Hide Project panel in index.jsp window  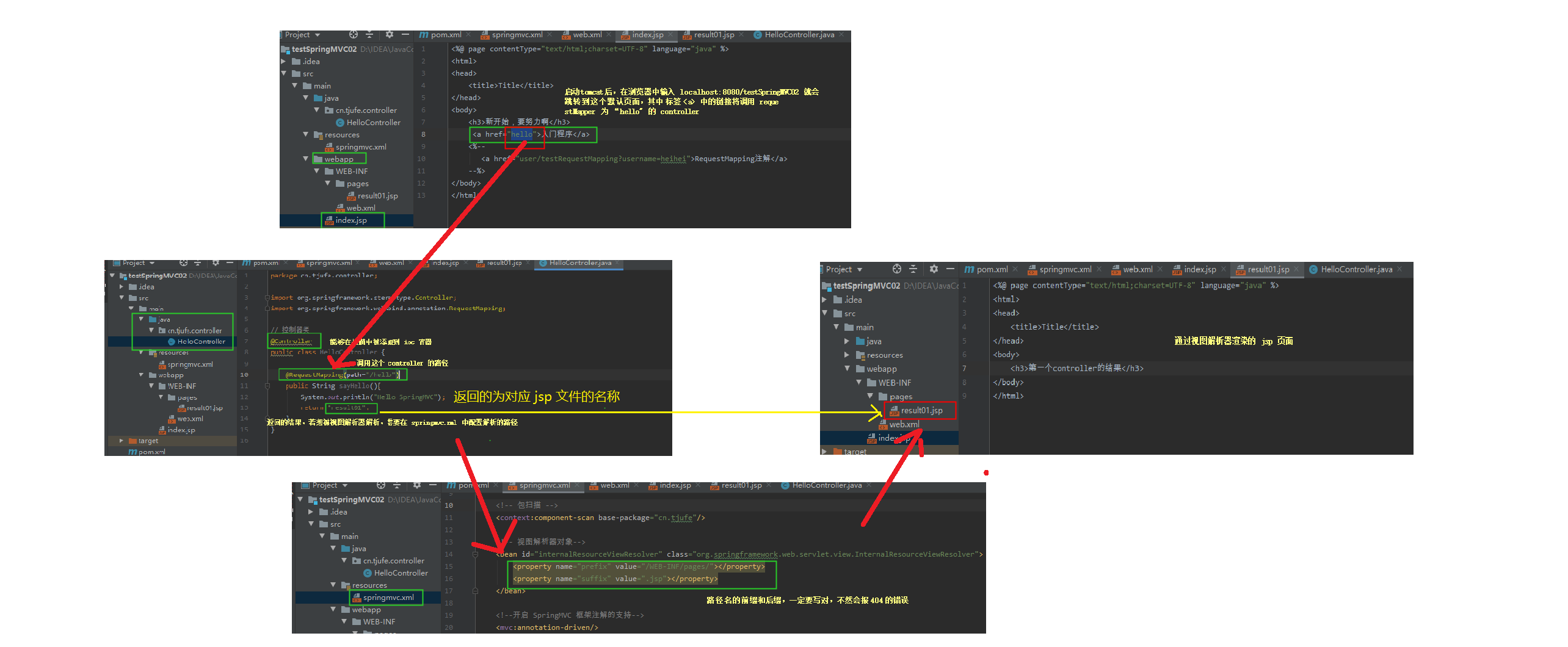click(405, 35)
